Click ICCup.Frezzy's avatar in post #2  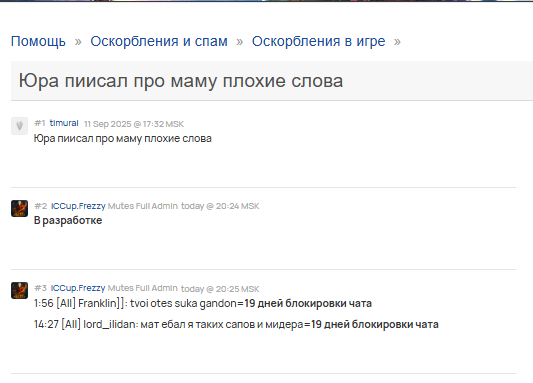click(19, 208)
